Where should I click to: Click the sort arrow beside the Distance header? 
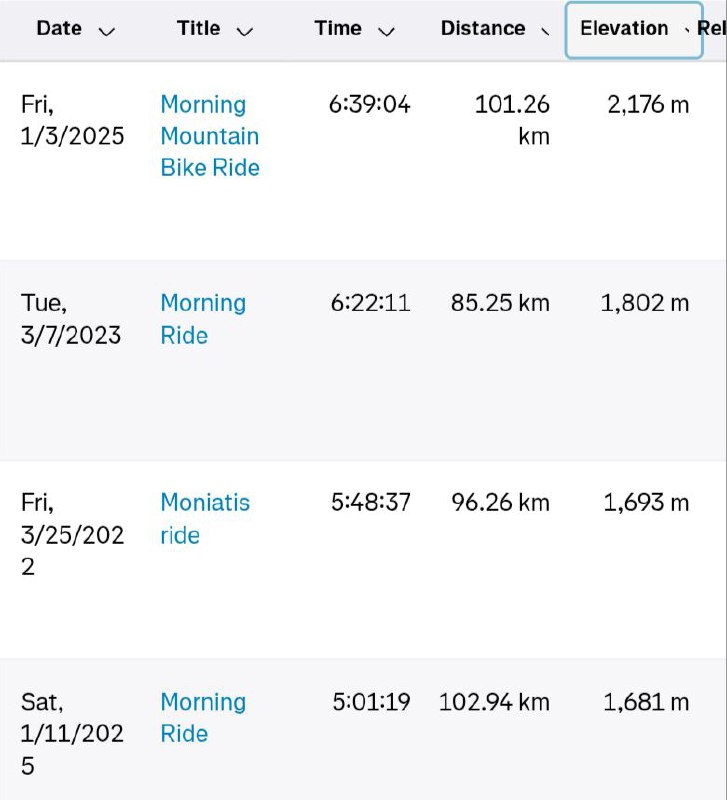click(x=545, y=32)
